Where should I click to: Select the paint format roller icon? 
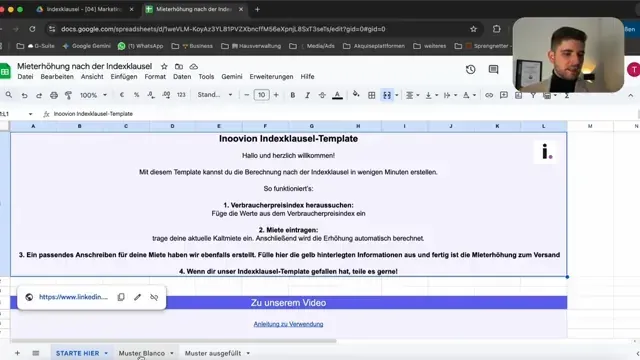coord(68,95)
